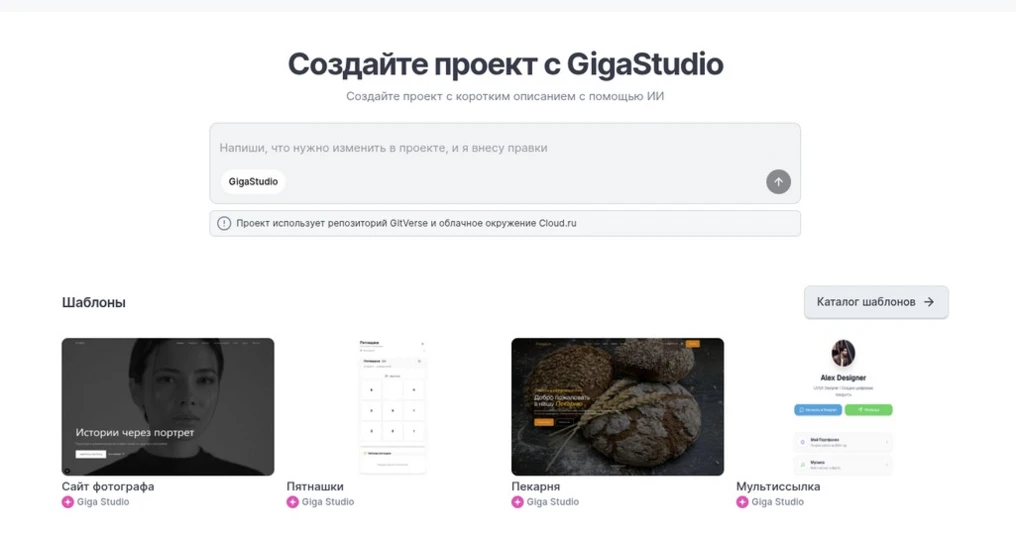Click the info icon in the GitVerse notice
The height and width of the screenshot is (536, 1016).
(224, 224)
